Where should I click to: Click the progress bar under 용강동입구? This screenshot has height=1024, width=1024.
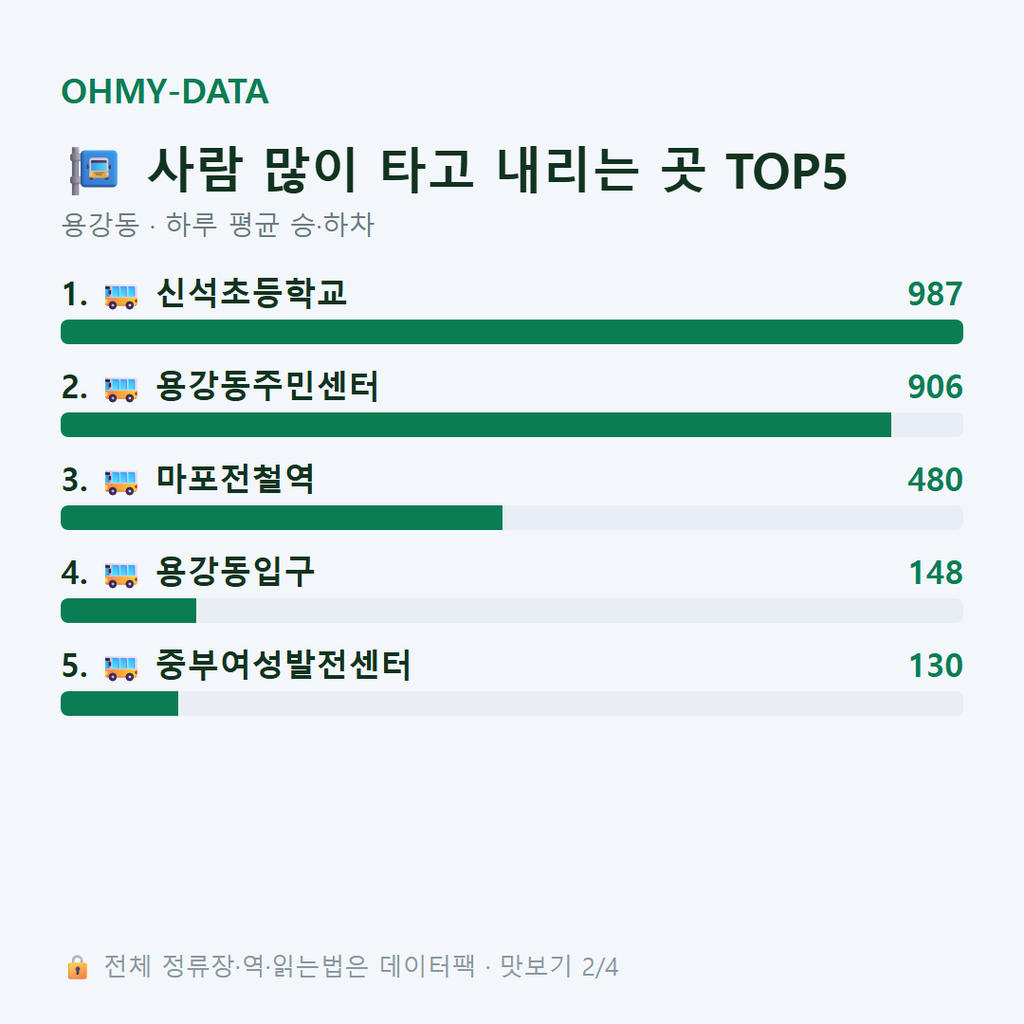[x=512, y=611]
